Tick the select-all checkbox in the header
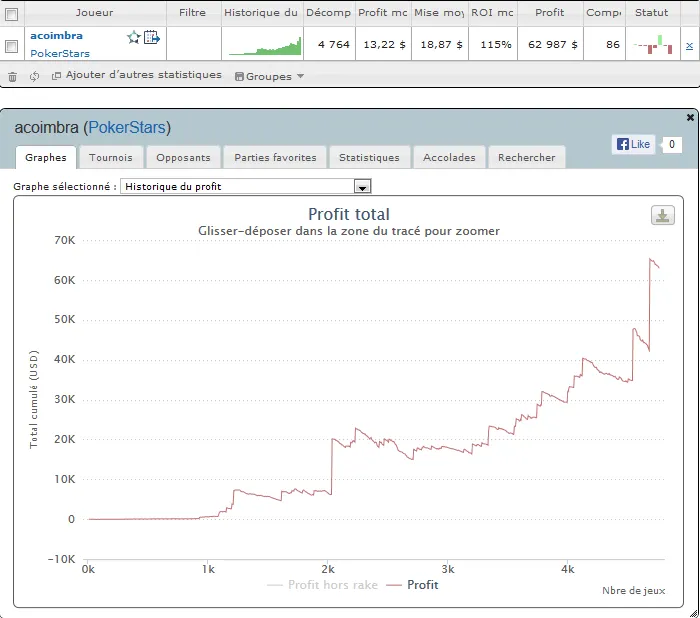 tap(12, 14)
